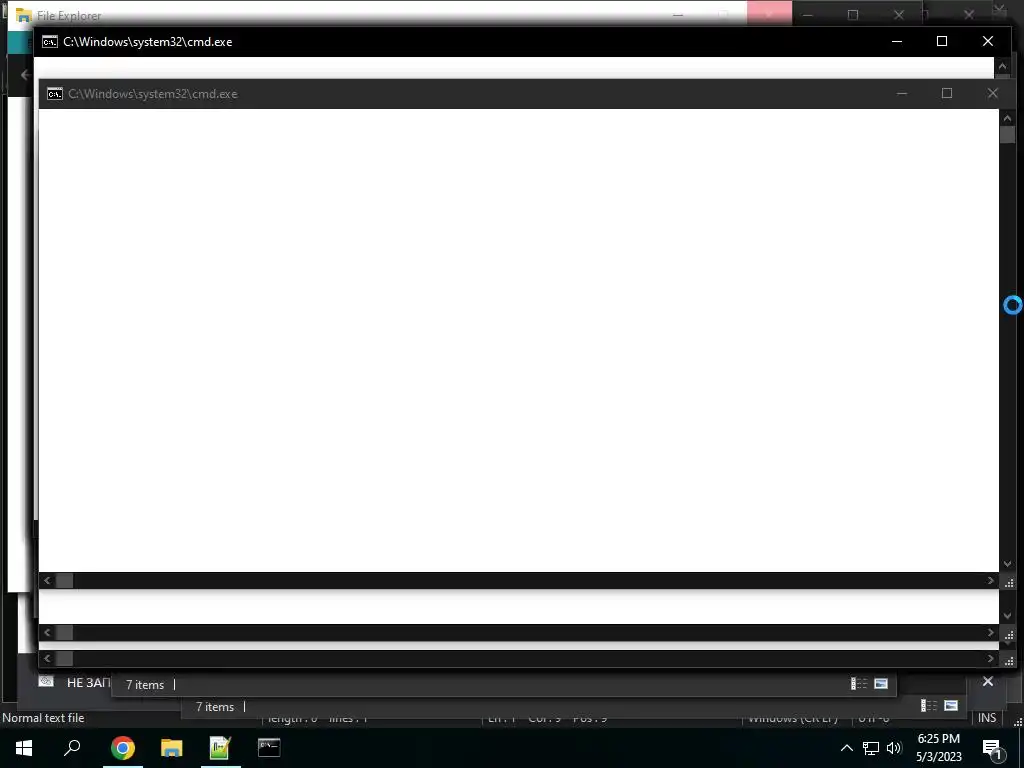Click front cmd window's bottom-corner resize grip

1009,583
